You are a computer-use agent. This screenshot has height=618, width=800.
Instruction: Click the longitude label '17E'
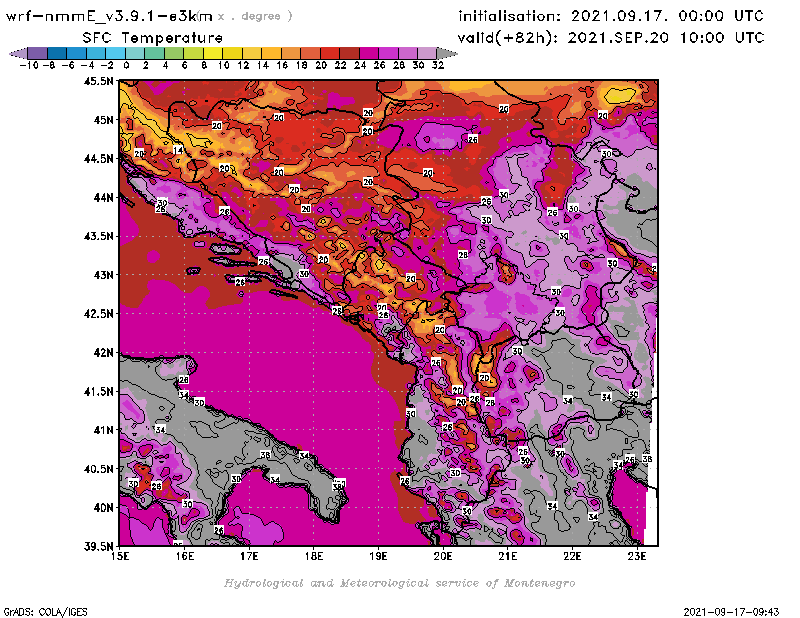(x=249, y=556)
